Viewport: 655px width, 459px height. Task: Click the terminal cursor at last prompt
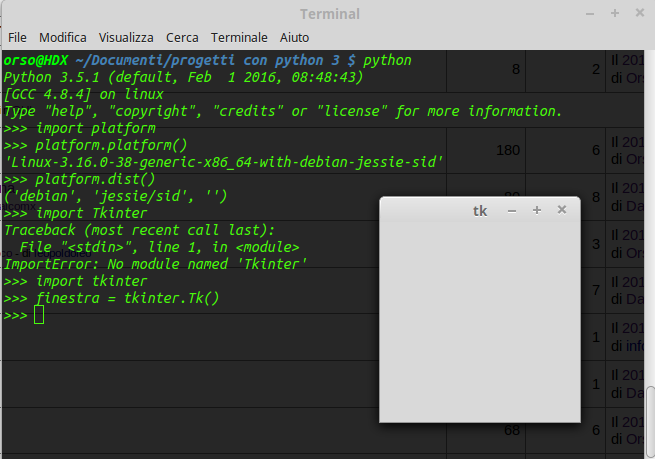(39, 315)
